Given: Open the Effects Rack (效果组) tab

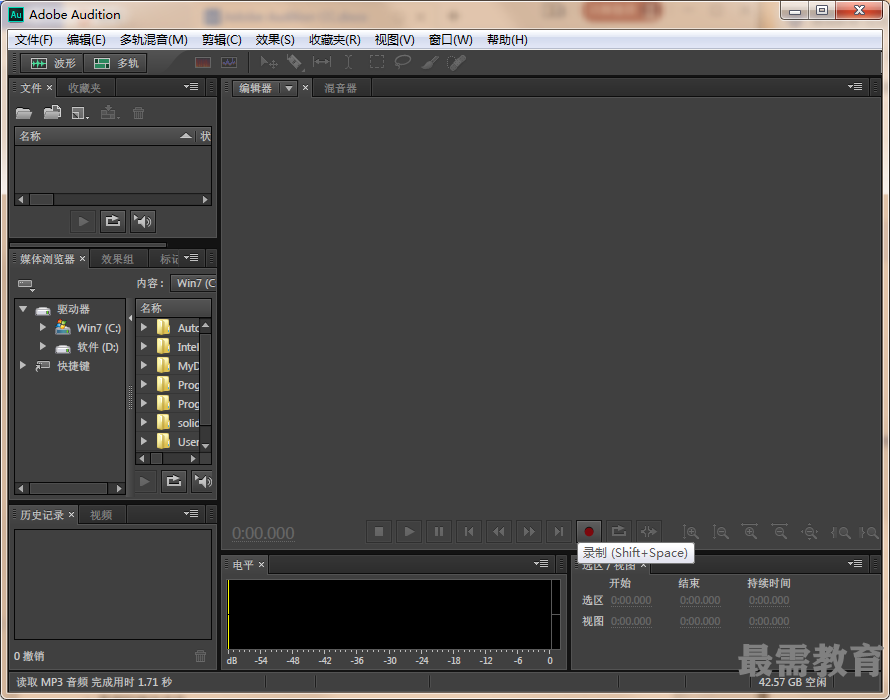Looking at the screenshot, I should click(117, 259).
